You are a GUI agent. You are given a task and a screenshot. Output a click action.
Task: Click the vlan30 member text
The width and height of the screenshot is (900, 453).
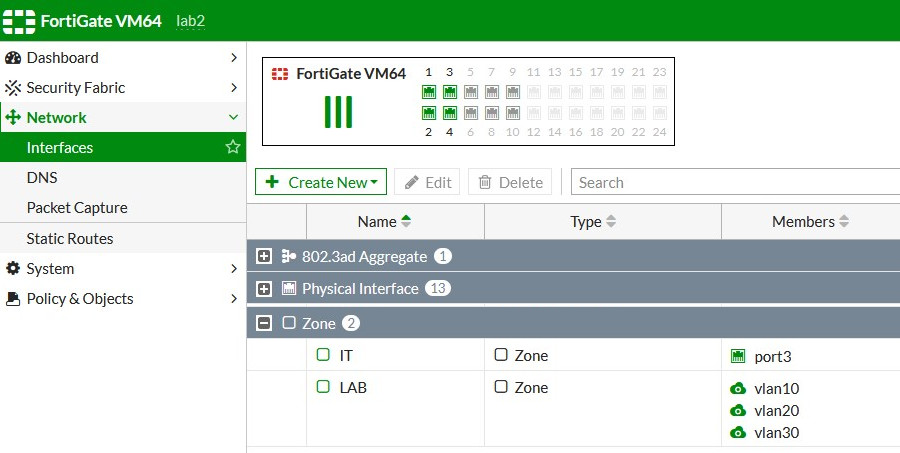[x=777, y=432]
